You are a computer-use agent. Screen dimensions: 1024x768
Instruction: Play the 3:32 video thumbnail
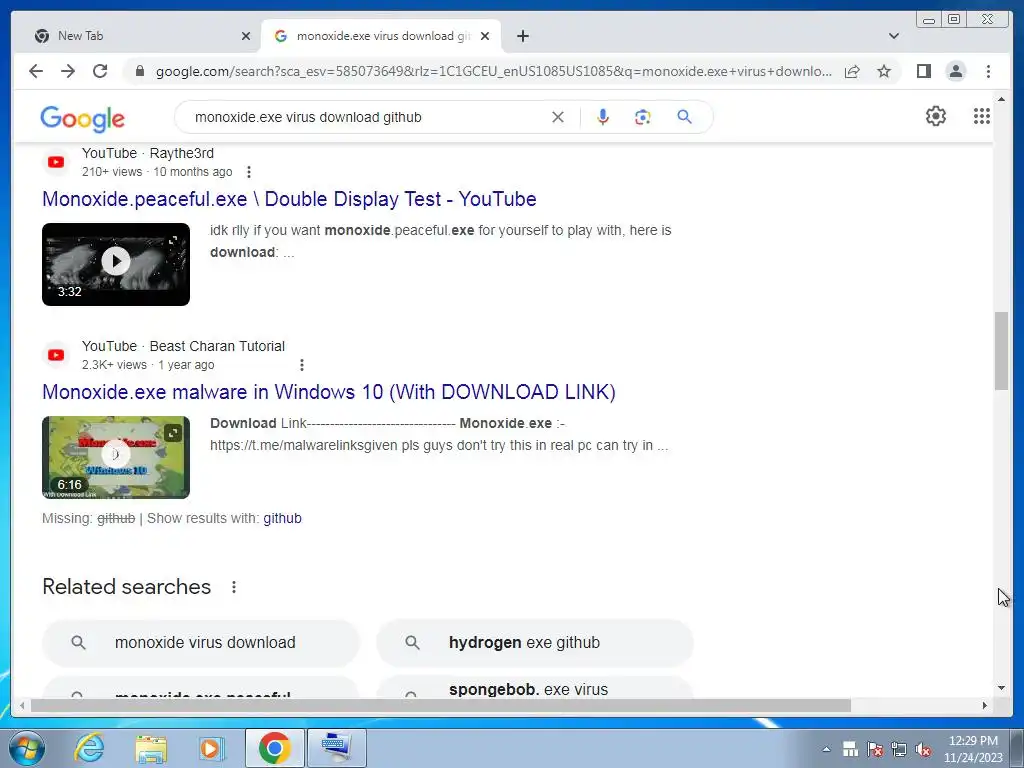(116, 264)
